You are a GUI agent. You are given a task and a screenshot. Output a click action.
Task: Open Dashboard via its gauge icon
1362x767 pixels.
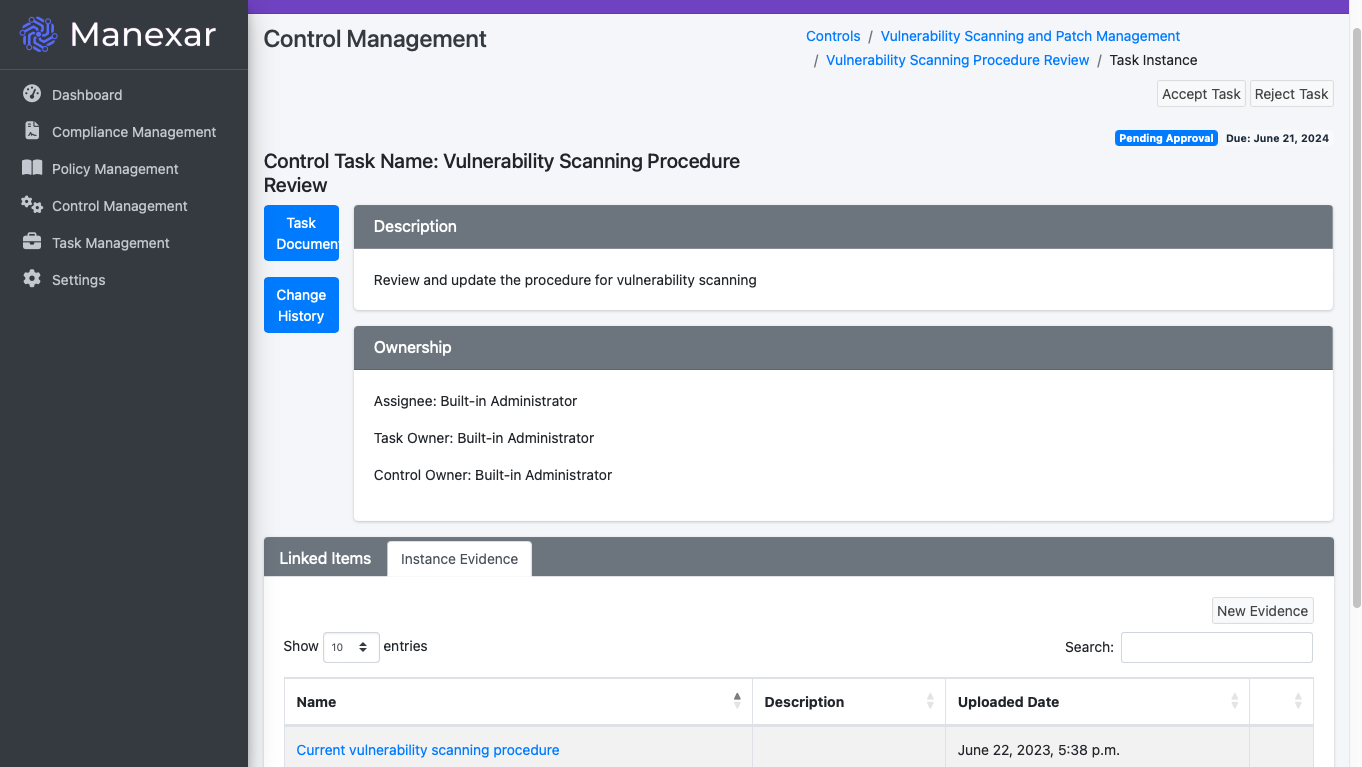click(32, 94)
